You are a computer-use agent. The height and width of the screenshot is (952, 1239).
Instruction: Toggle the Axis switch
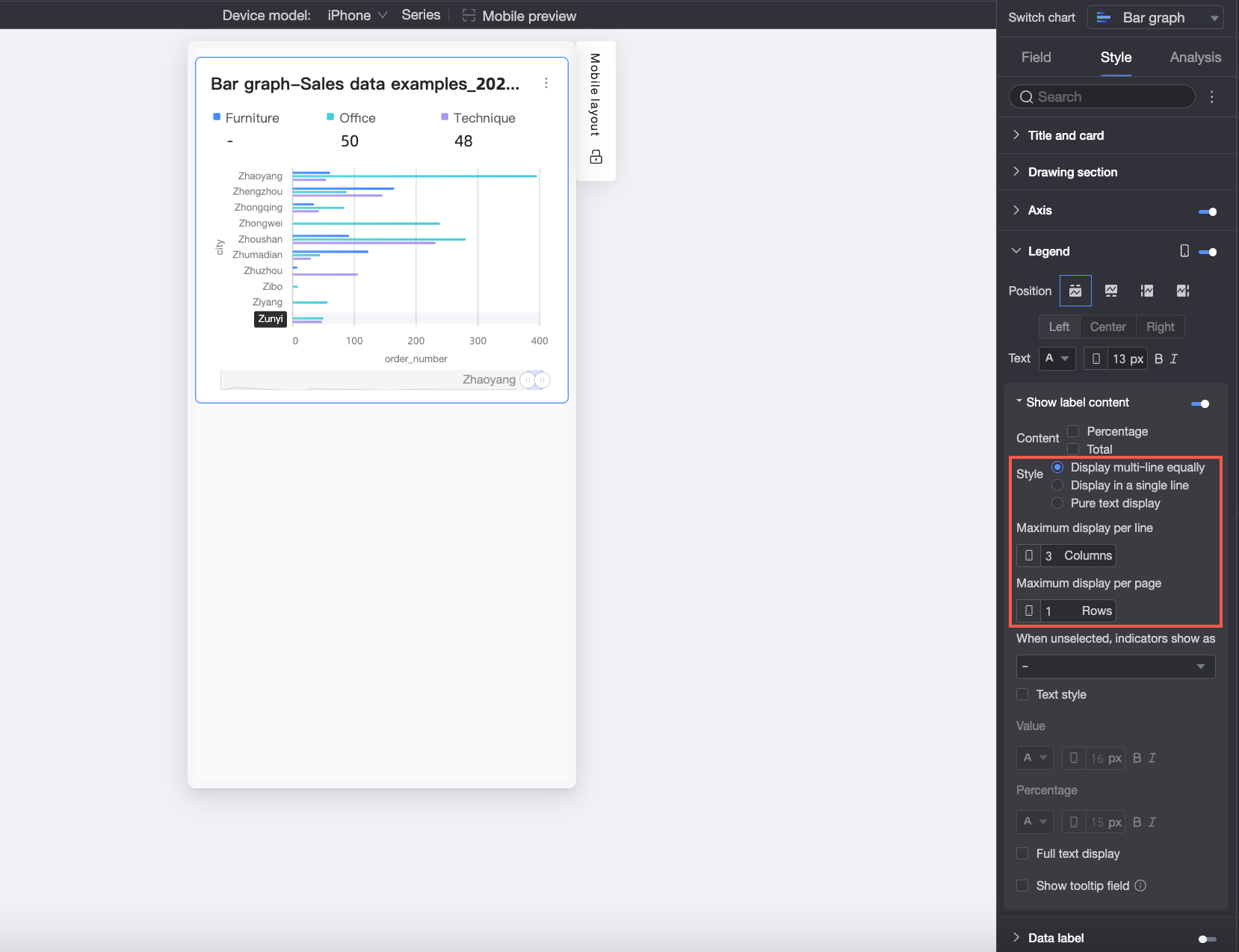pyautogui.click(x=1208, y=211)
